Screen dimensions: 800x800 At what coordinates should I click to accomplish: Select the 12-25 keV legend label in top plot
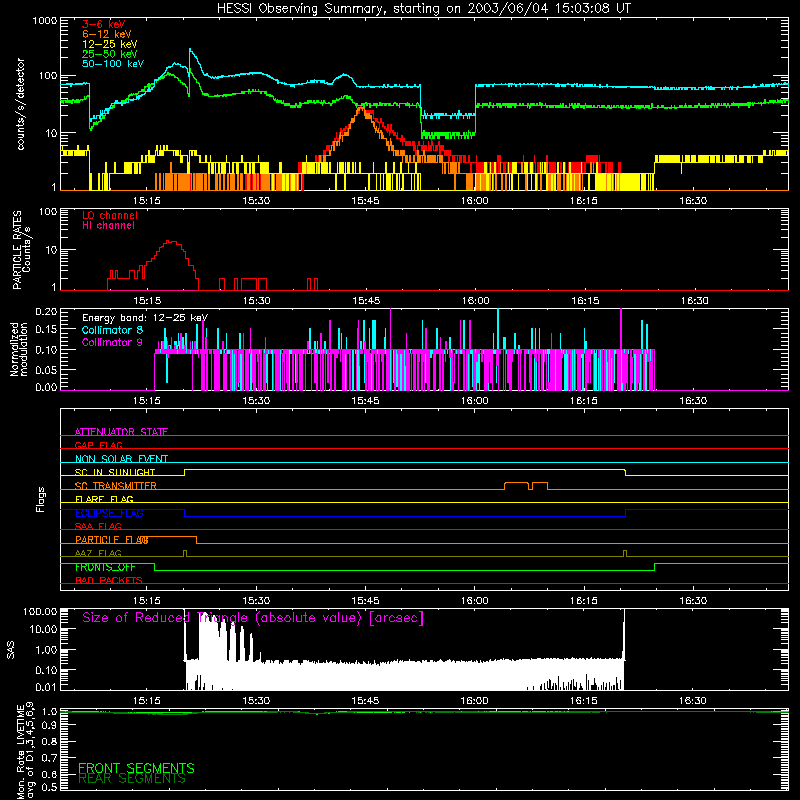click(109, 44)
